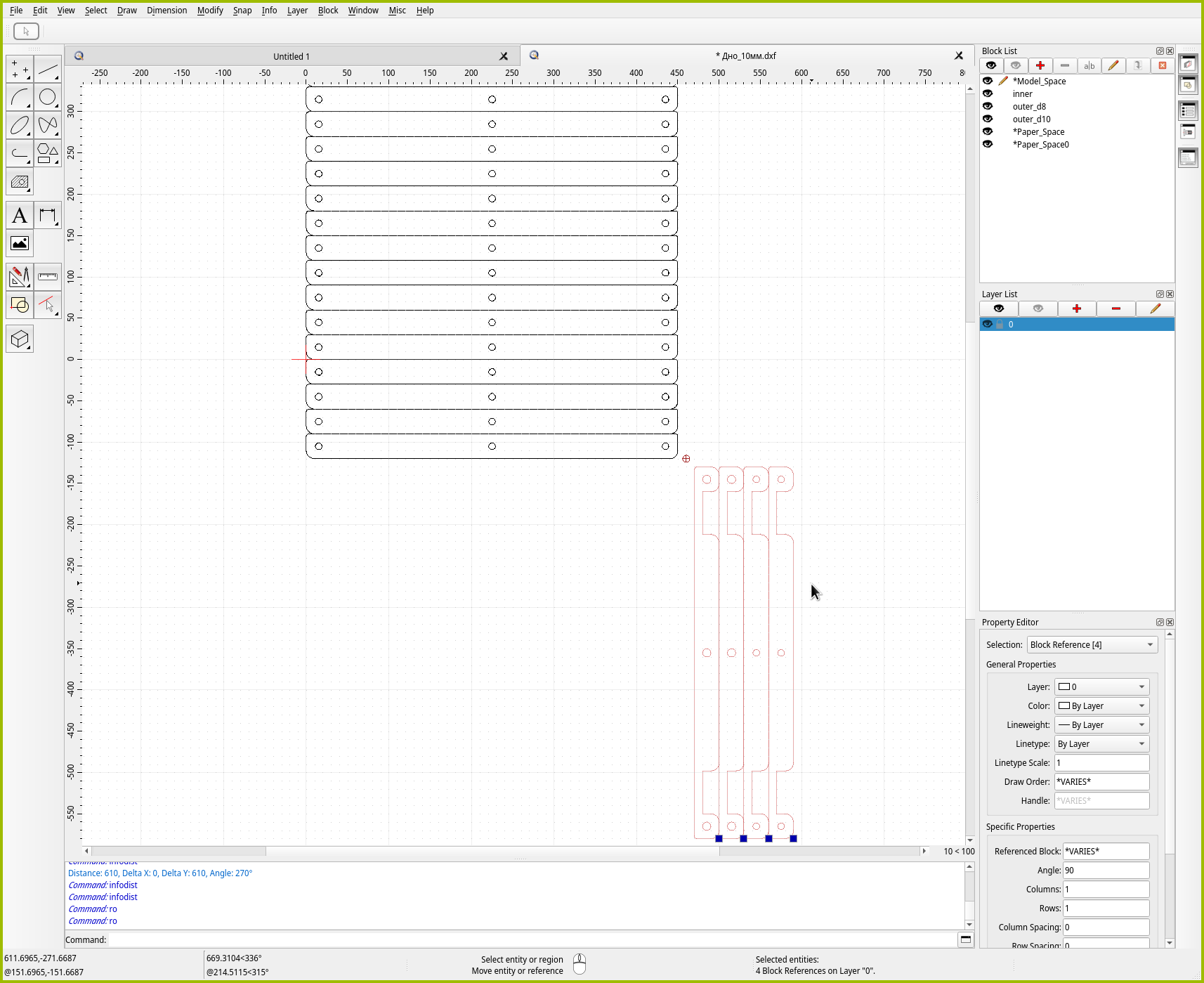Open the isometric Projection tools

(20, 339)
